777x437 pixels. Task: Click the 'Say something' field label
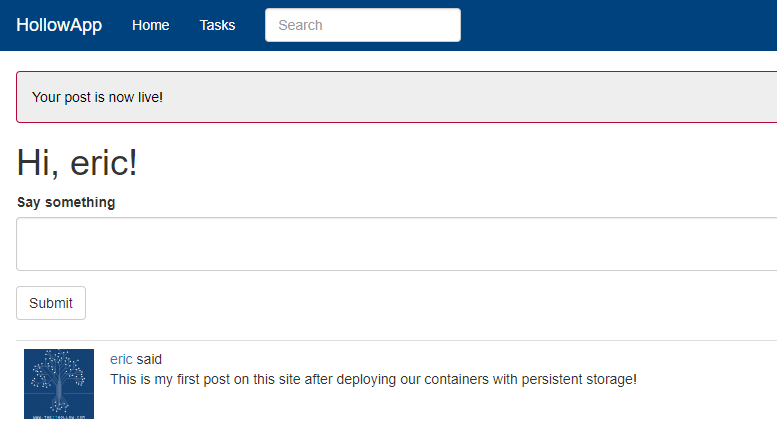66,202
